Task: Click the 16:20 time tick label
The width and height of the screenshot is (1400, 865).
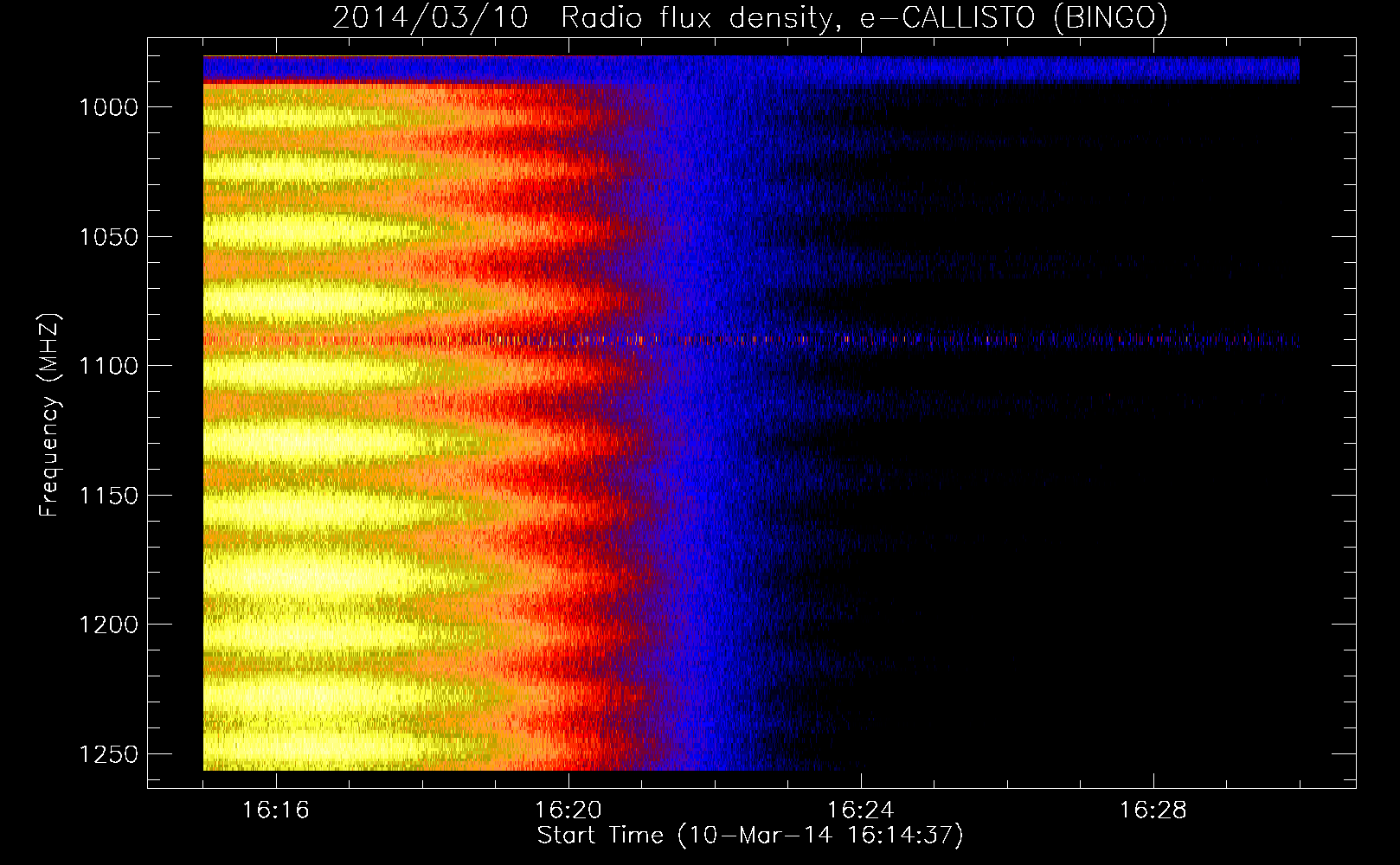Action: (x=568, y=811)
